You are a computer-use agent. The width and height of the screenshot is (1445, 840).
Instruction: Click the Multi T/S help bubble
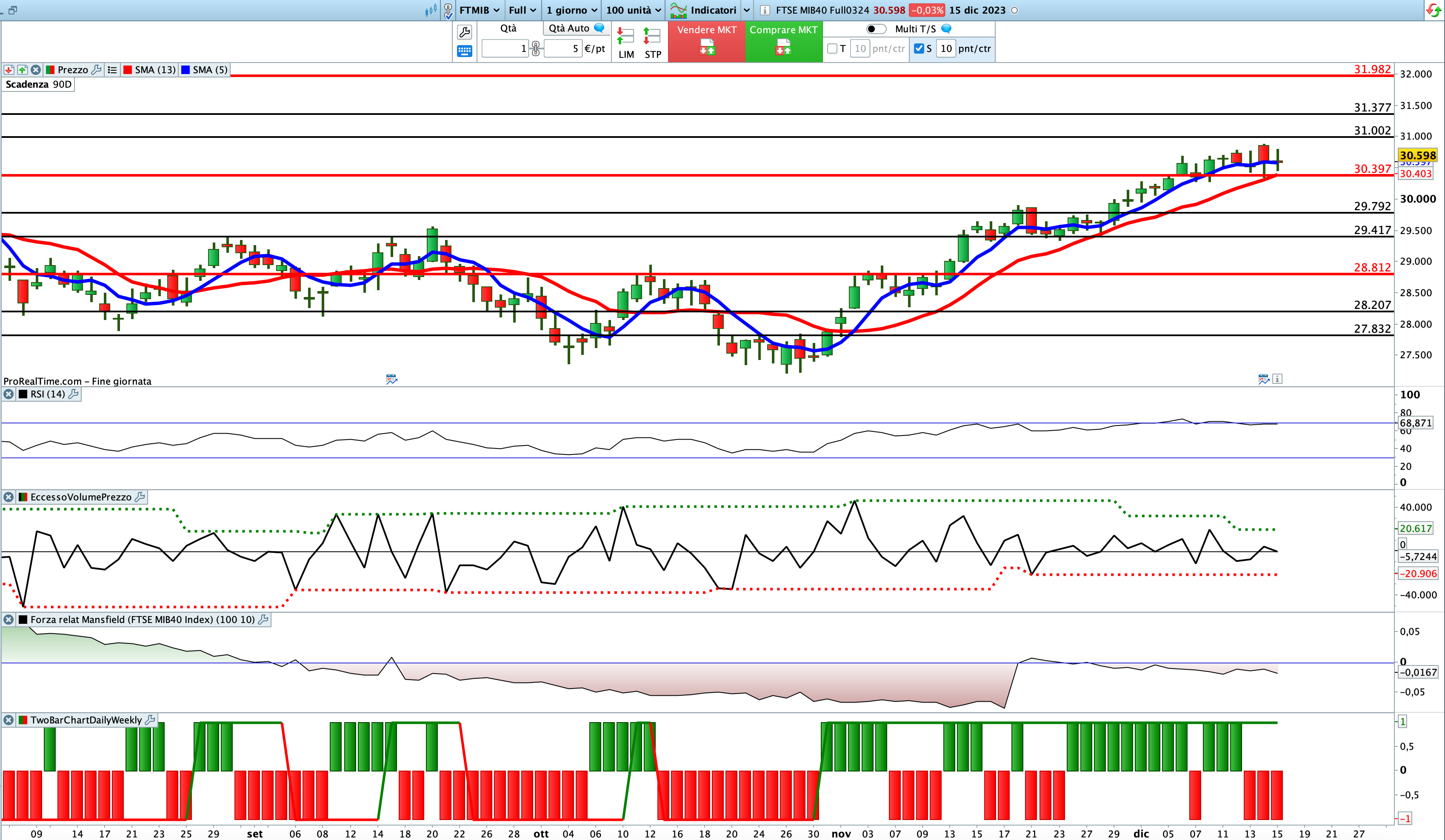click(x=947, y=29)
